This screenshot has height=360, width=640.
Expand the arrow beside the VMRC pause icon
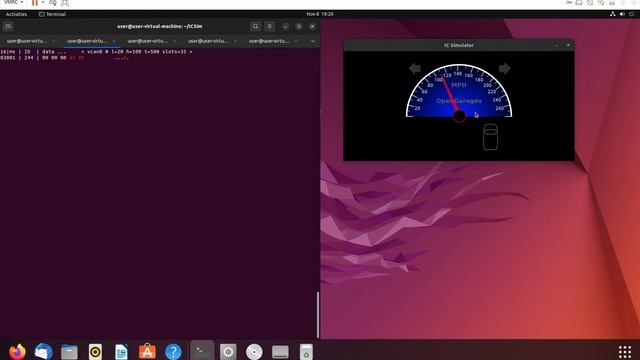pos(43,3)
